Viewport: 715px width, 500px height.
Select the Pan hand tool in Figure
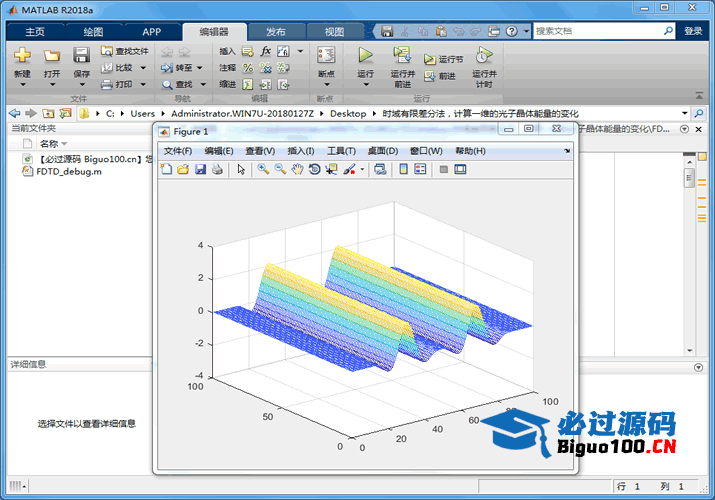click(x=297, y=170)
